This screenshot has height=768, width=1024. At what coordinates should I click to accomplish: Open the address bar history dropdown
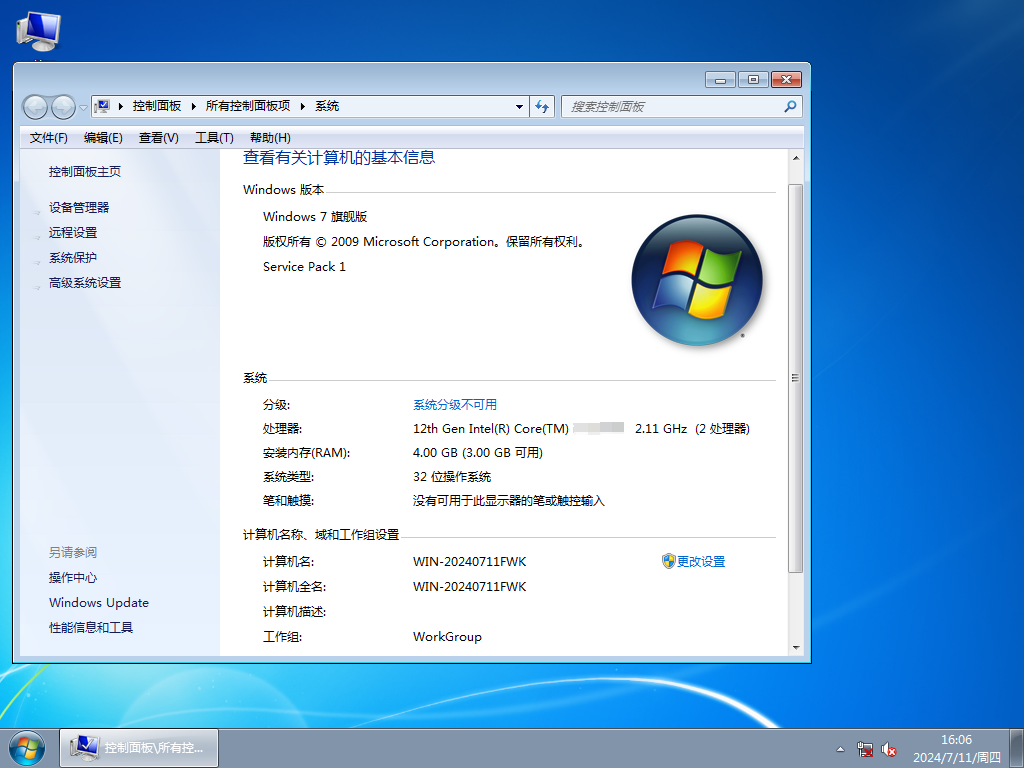coord(519,106)
